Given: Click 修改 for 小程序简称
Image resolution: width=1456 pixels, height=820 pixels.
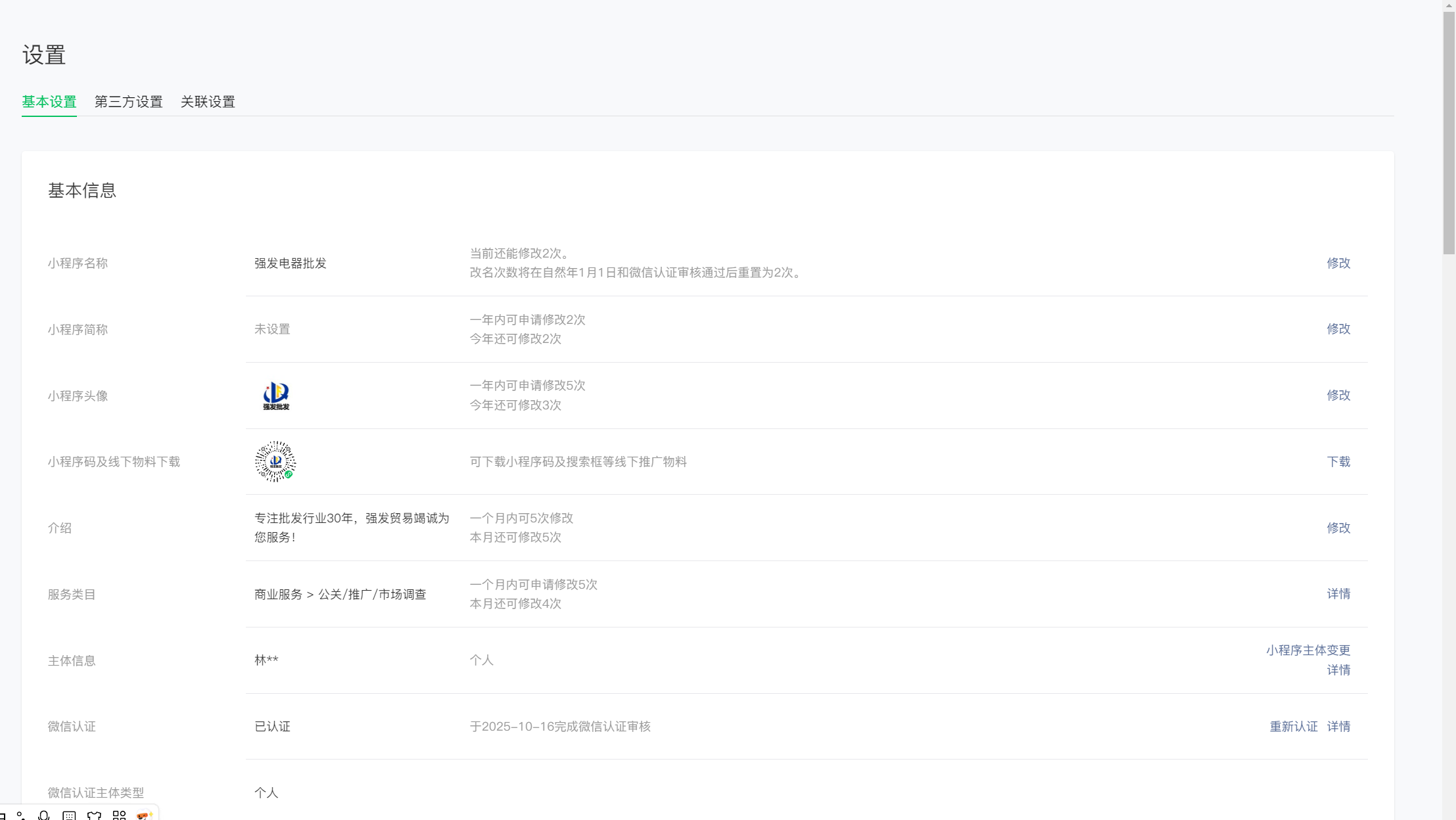Looking at the screenshot, I should (x=1338, y=329).
